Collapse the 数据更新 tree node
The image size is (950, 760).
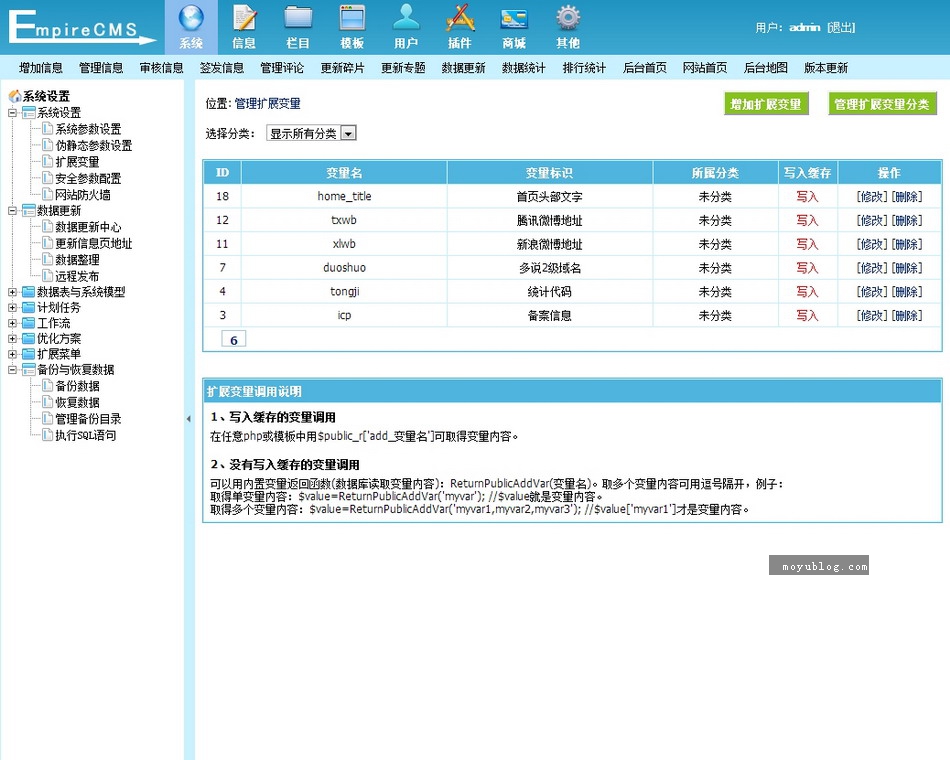(x=12, y=210)
